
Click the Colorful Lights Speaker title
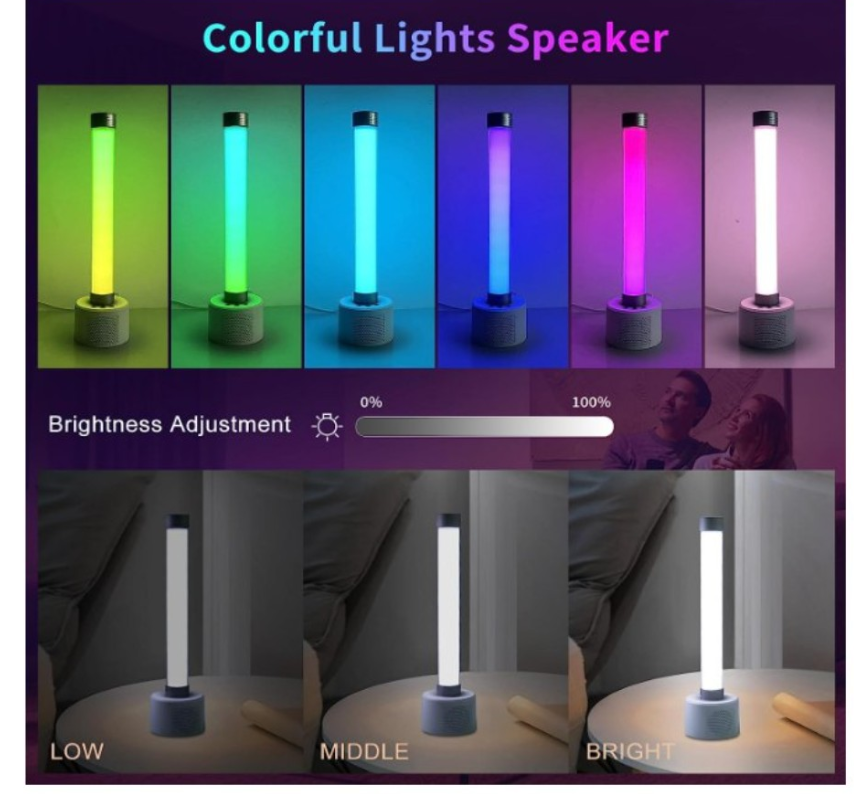435,38
